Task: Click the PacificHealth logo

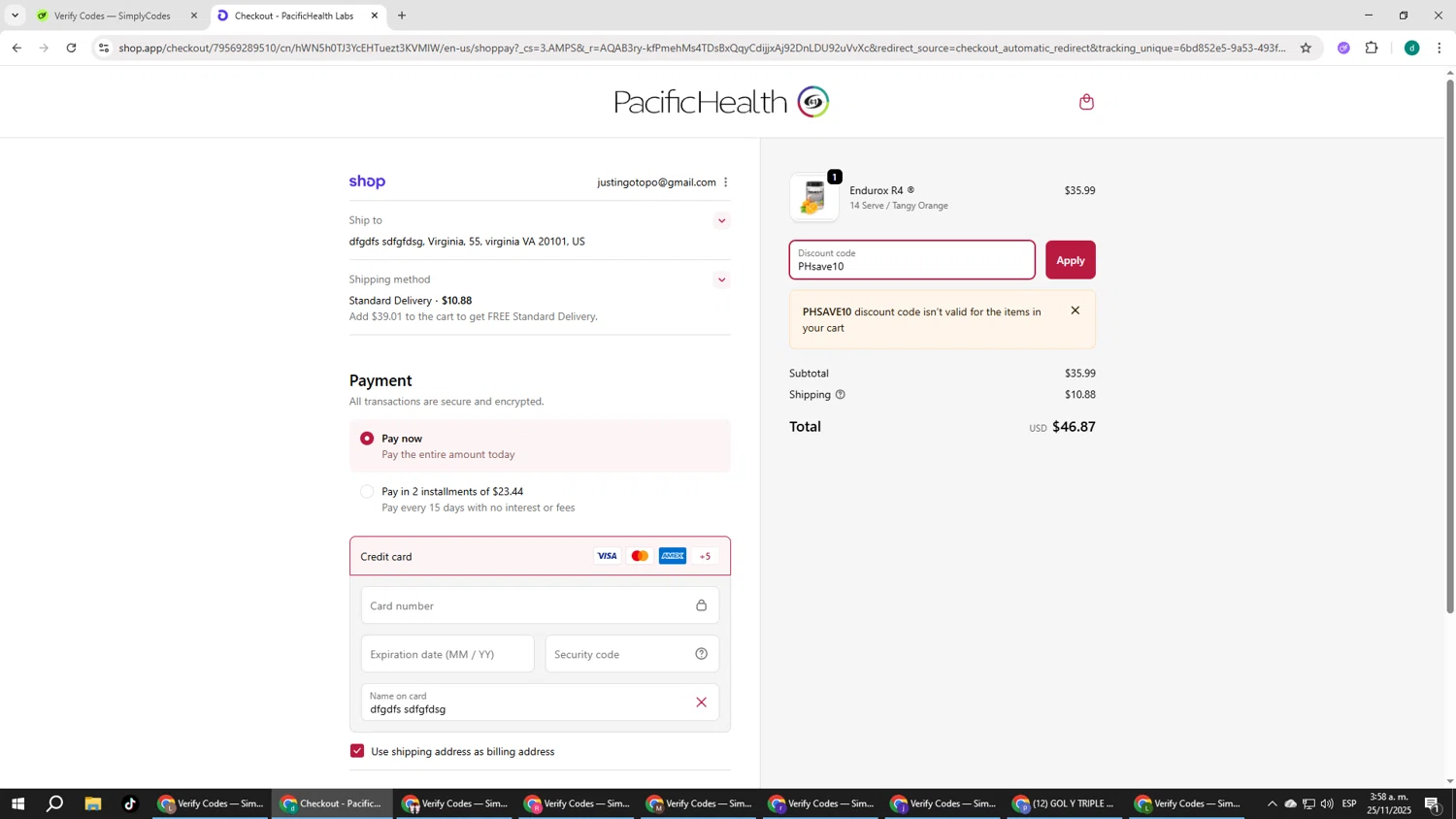Action: 721,102
